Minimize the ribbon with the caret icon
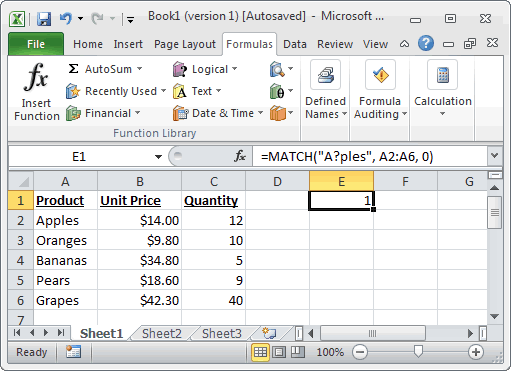This screenshot has height=371, width=511. [404, 44]
